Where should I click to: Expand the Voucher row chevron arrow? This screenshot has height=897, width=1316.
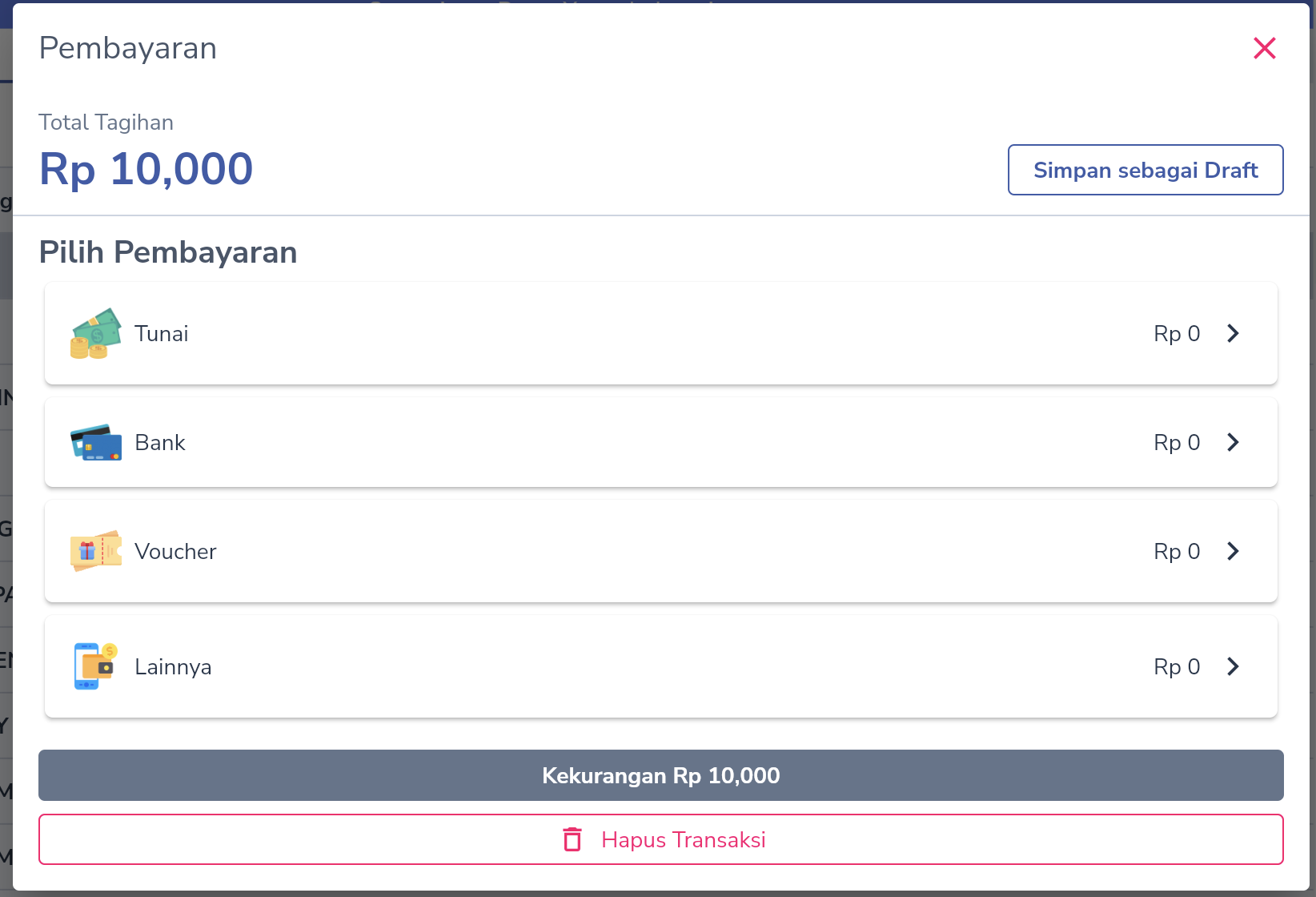(1234, 551)
